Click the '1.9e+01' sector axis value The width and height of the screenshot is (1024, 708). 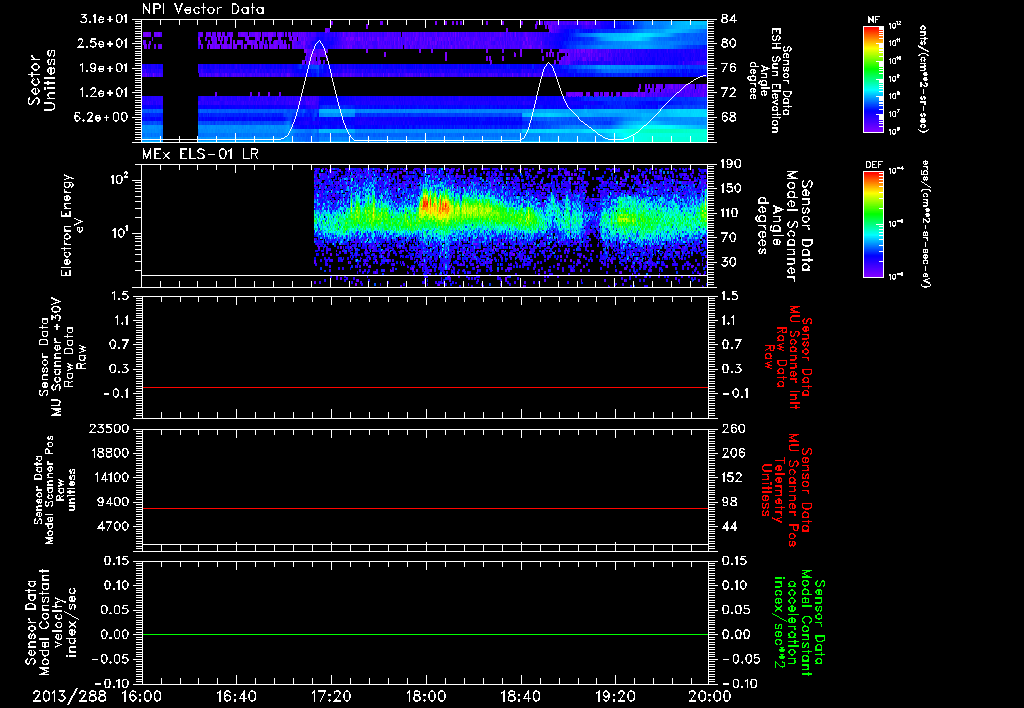pyautogui.click(x=104, y=68)
